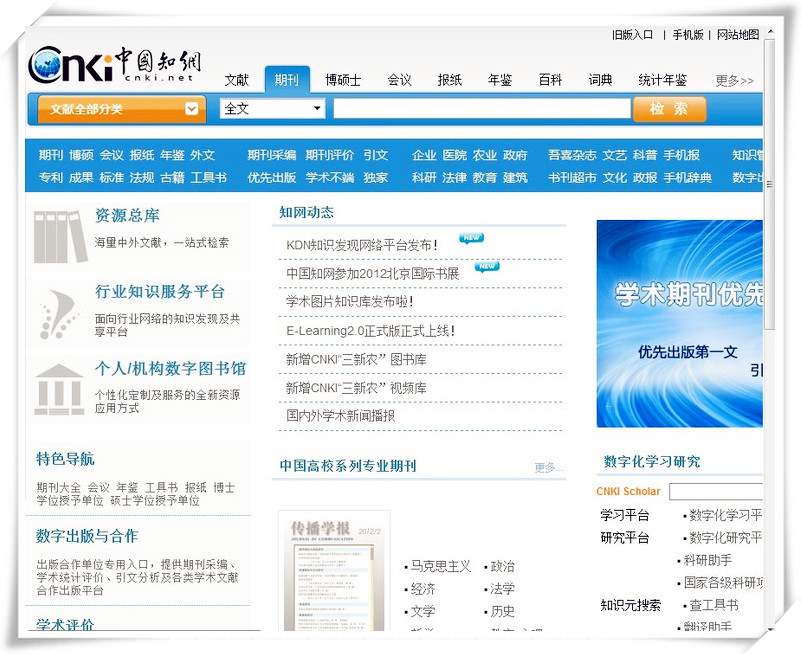Click 法律 in the blue navigation bar

pos(455,177)
